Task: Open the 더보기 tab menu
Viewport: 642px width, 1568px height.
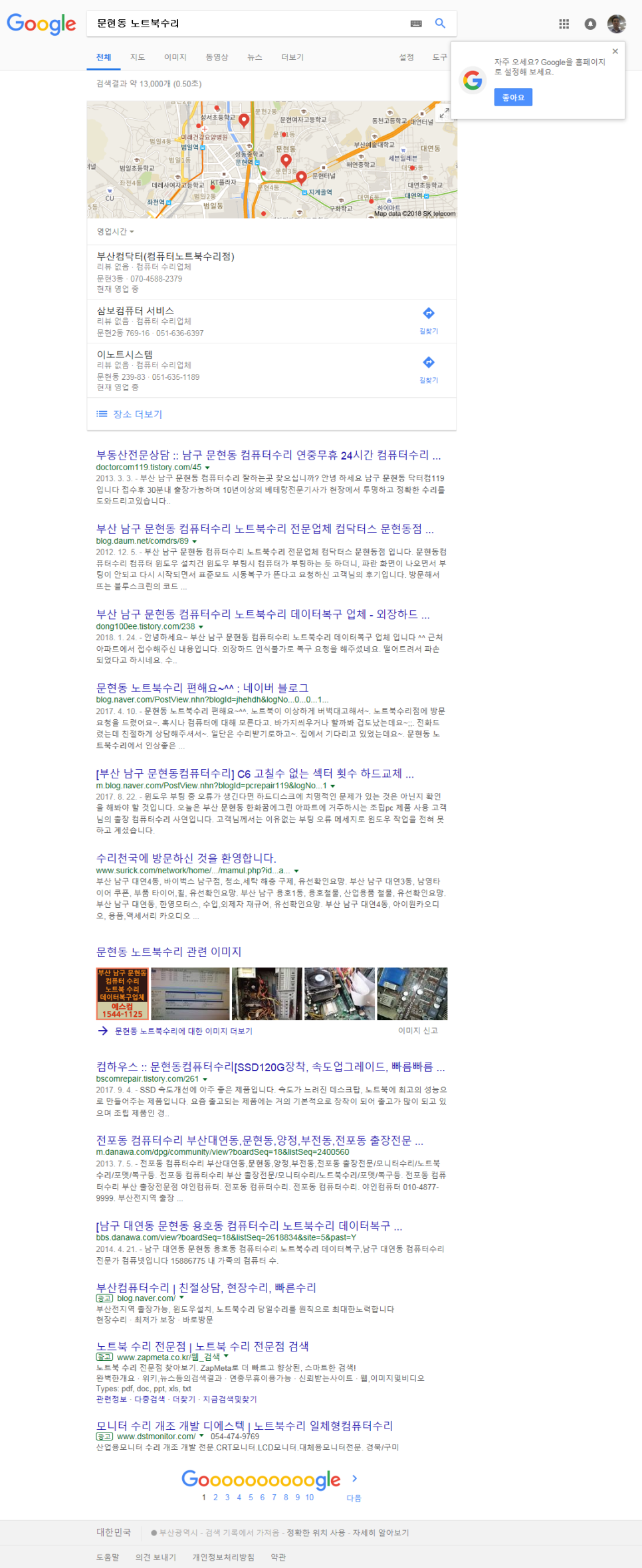Action: (x=292, y=57)
